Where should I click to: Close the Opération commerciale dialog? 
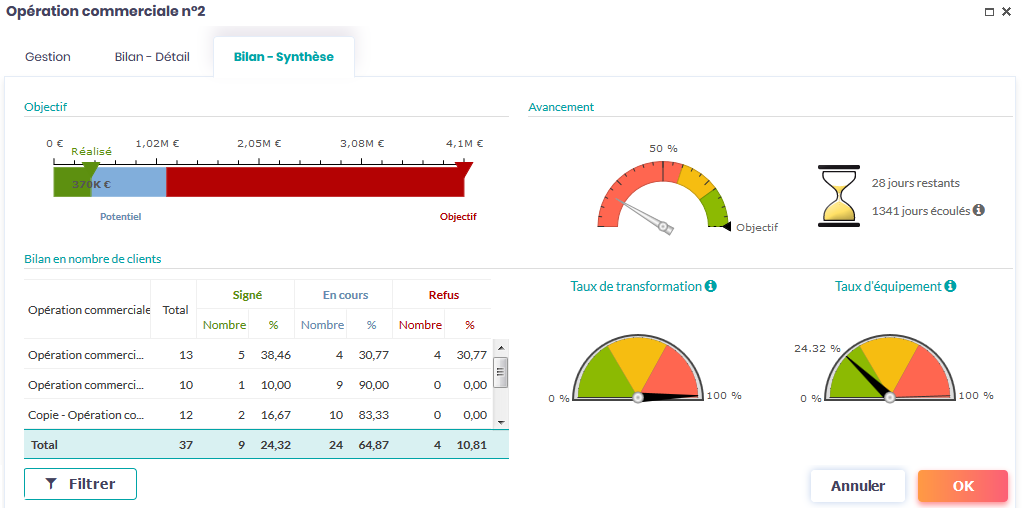[1009, 12]
